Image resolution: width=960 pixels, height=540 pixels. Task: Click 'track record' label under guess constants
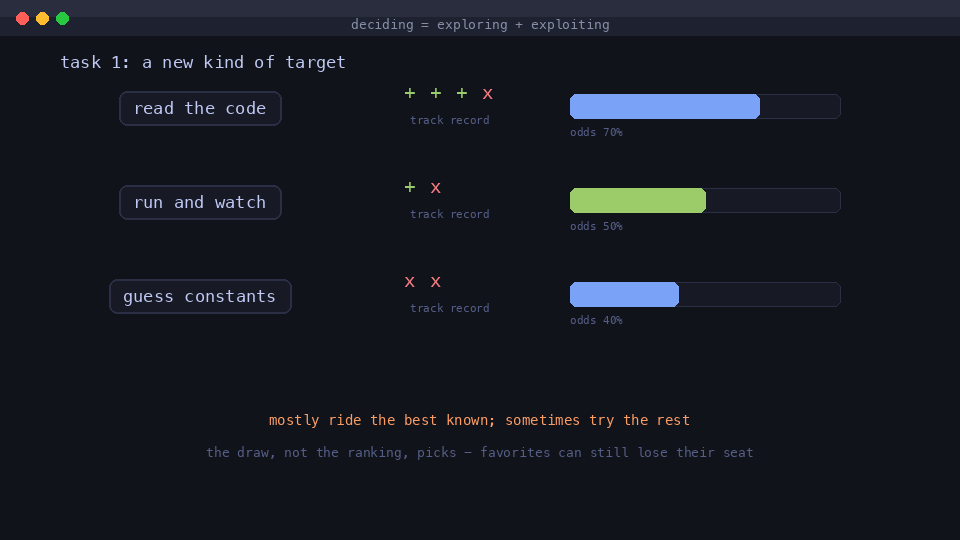449,308
